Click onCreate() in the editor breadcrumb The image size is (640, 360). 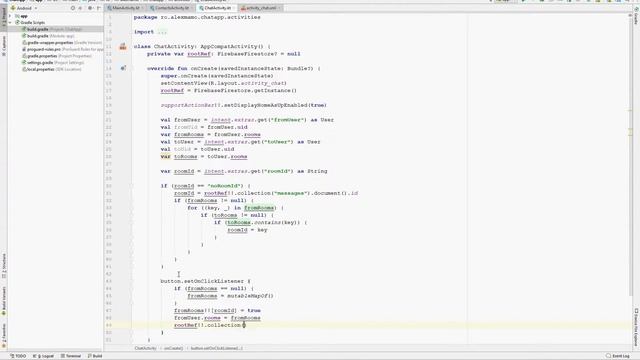click(x=173, y=349)
